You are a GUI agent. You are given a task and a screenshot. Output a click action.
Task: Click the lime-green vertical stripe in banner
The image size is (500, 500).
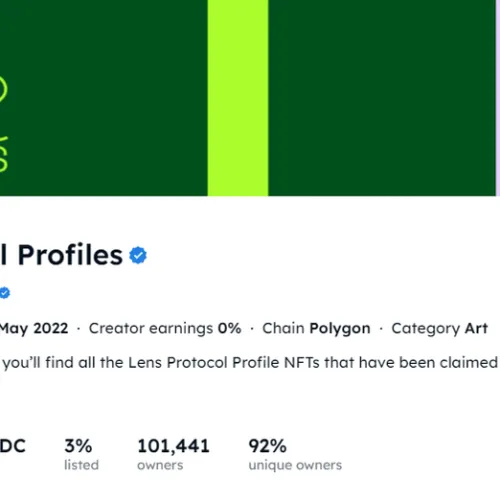[x=238, y=98]
